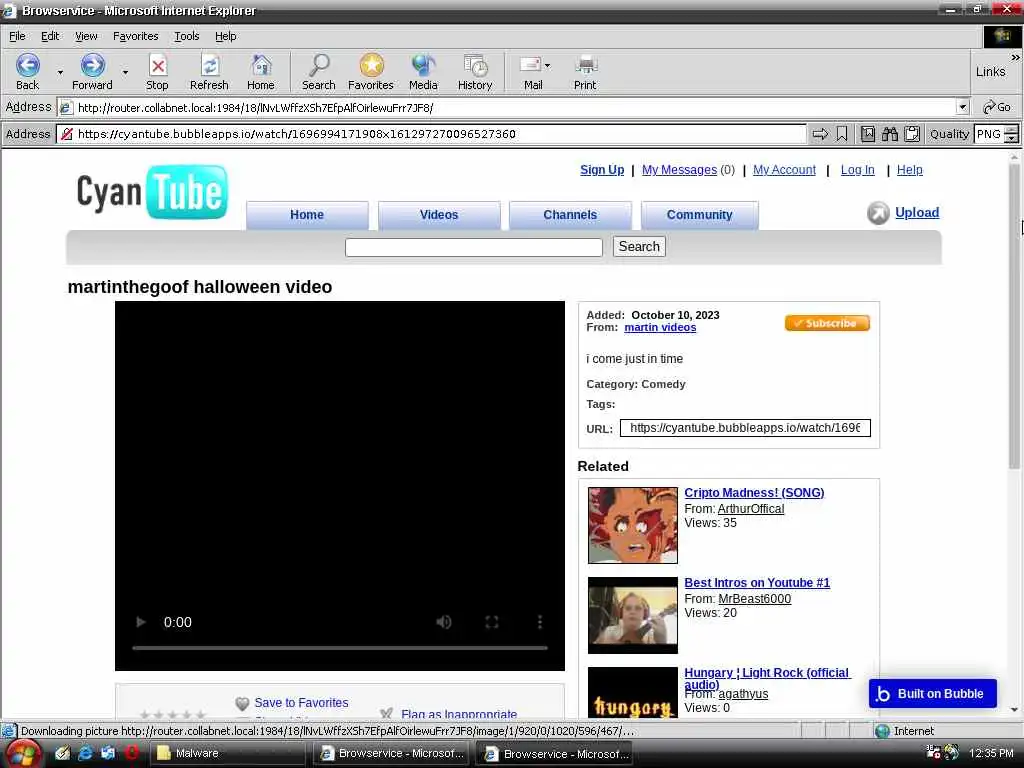Go to the Home page icon in the toolbar
This screenshot has width=1024, height=768.
click(261, 72)
